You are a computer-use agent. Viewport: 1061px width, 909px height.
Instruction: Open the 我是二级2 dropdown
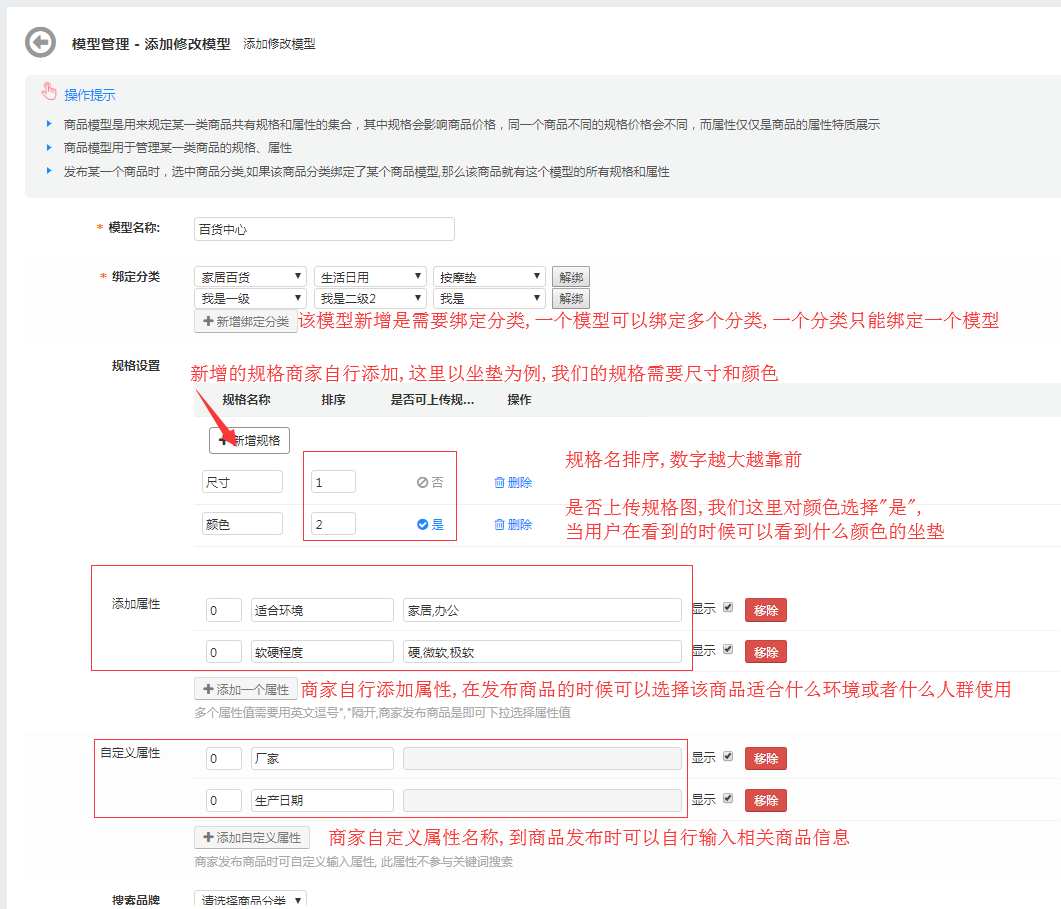click(x=370, y=298)
